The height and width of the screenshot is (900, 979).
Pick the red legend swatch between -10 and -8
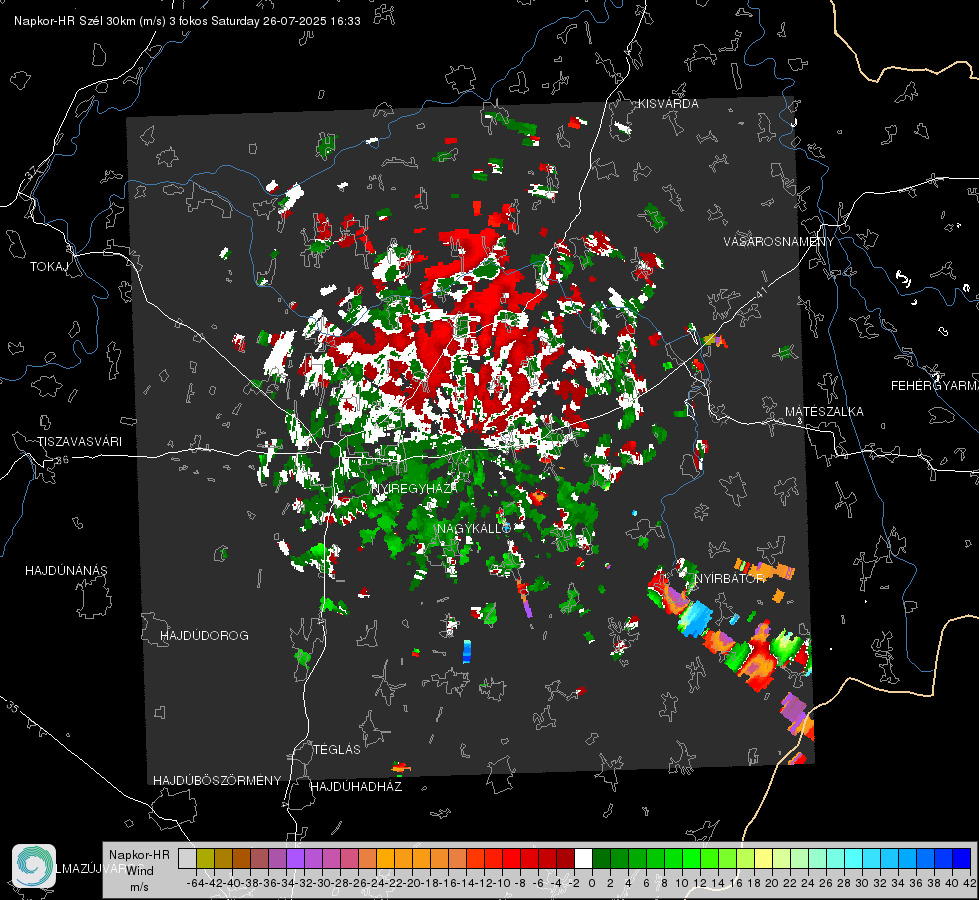point(511,858)
